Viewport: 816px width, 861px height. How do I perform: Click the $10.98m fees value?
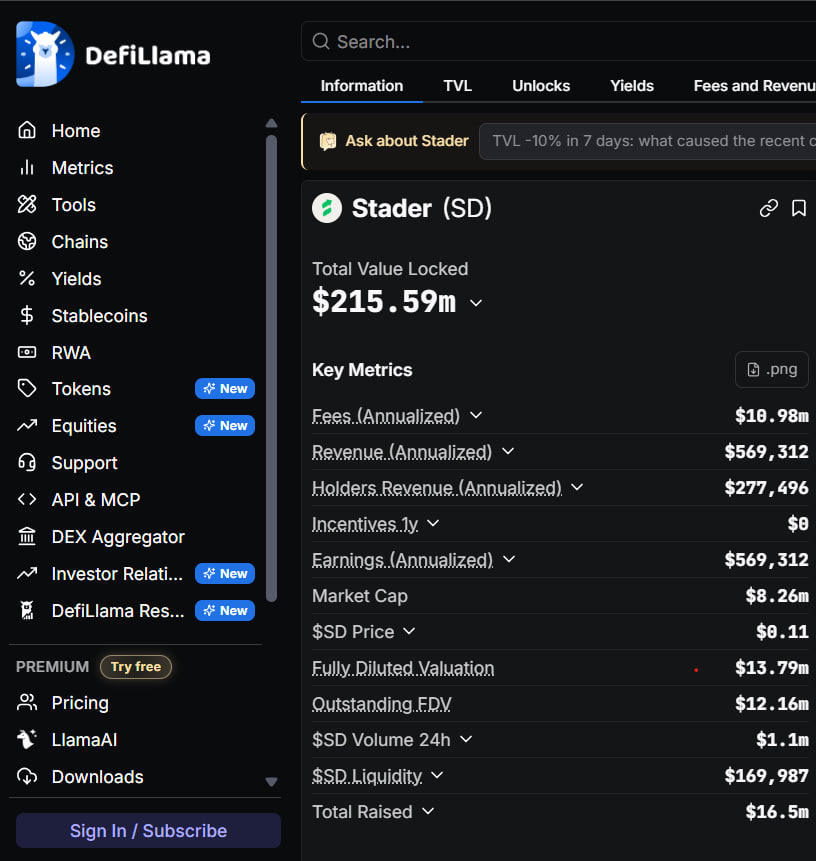tap(772, 416)
